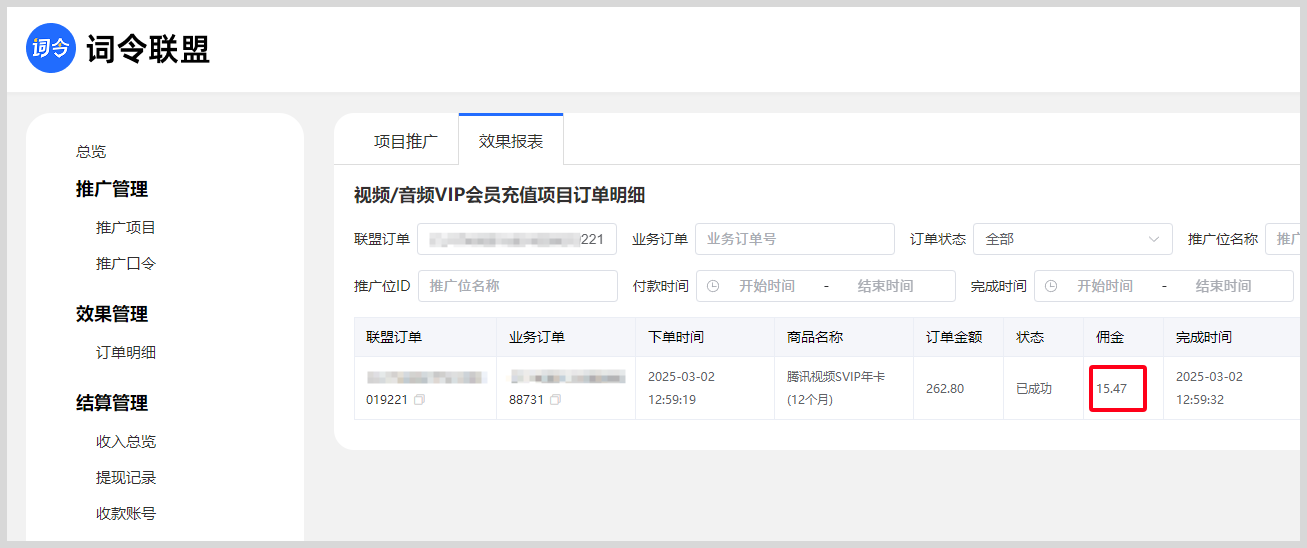Click the clock icon in 付款时间 field

[x=713, y=286]
